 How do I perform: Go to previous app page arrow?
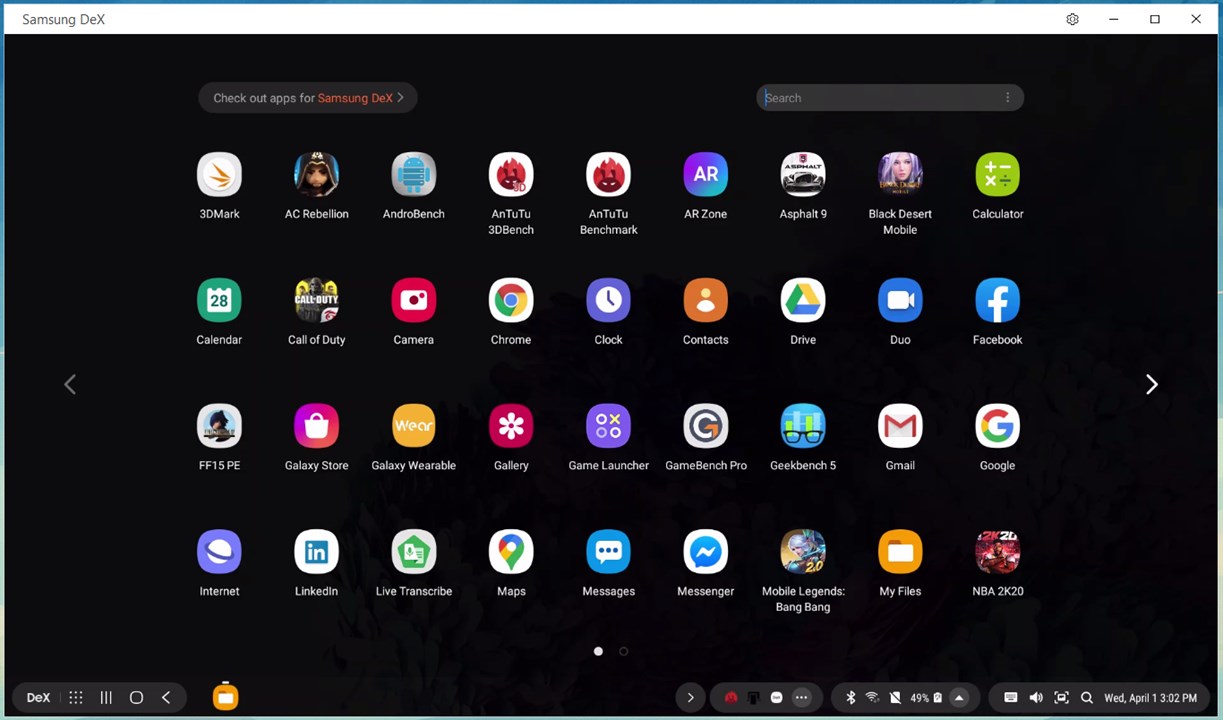70,384
